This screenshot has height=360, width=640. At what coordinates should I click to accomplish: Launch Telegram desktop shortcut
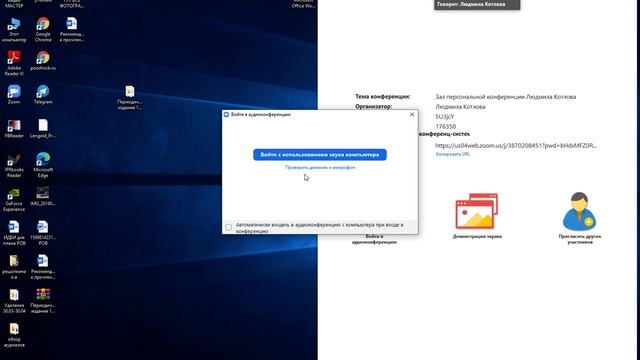pyautogui.click(x=43, y=95)
